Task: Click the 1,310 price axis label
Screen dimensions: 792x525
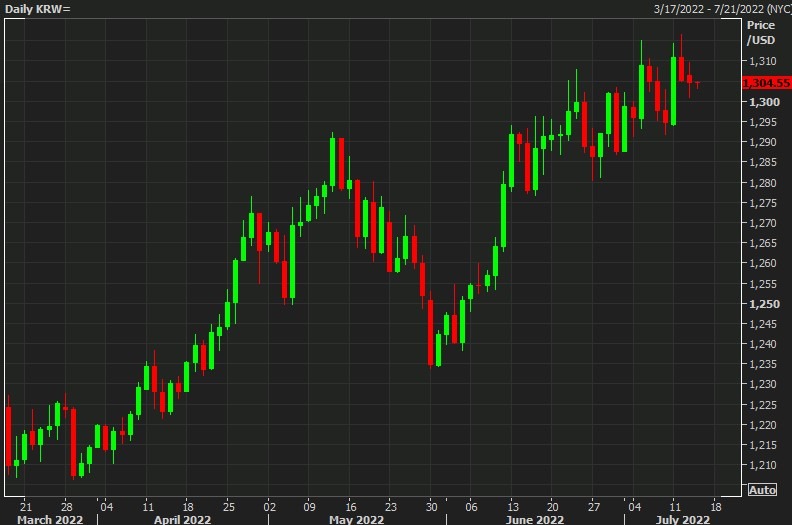Action: [763, 61]
